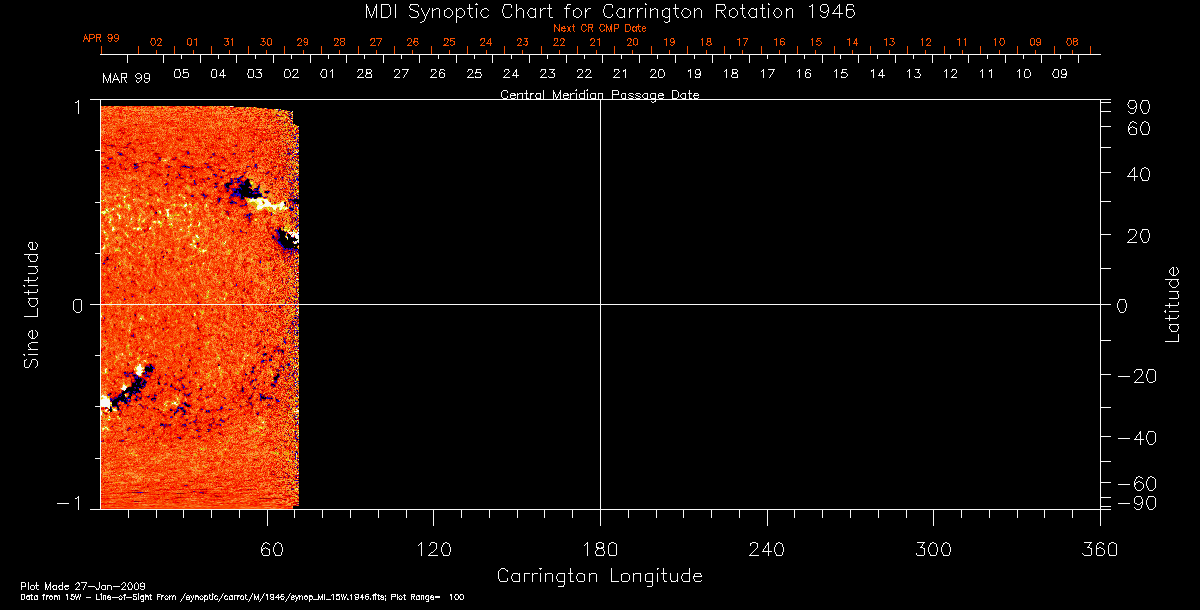Click the red 'APR 99' date label
The height and width of the screenshot is (610, 1200).
coord(101,38)
